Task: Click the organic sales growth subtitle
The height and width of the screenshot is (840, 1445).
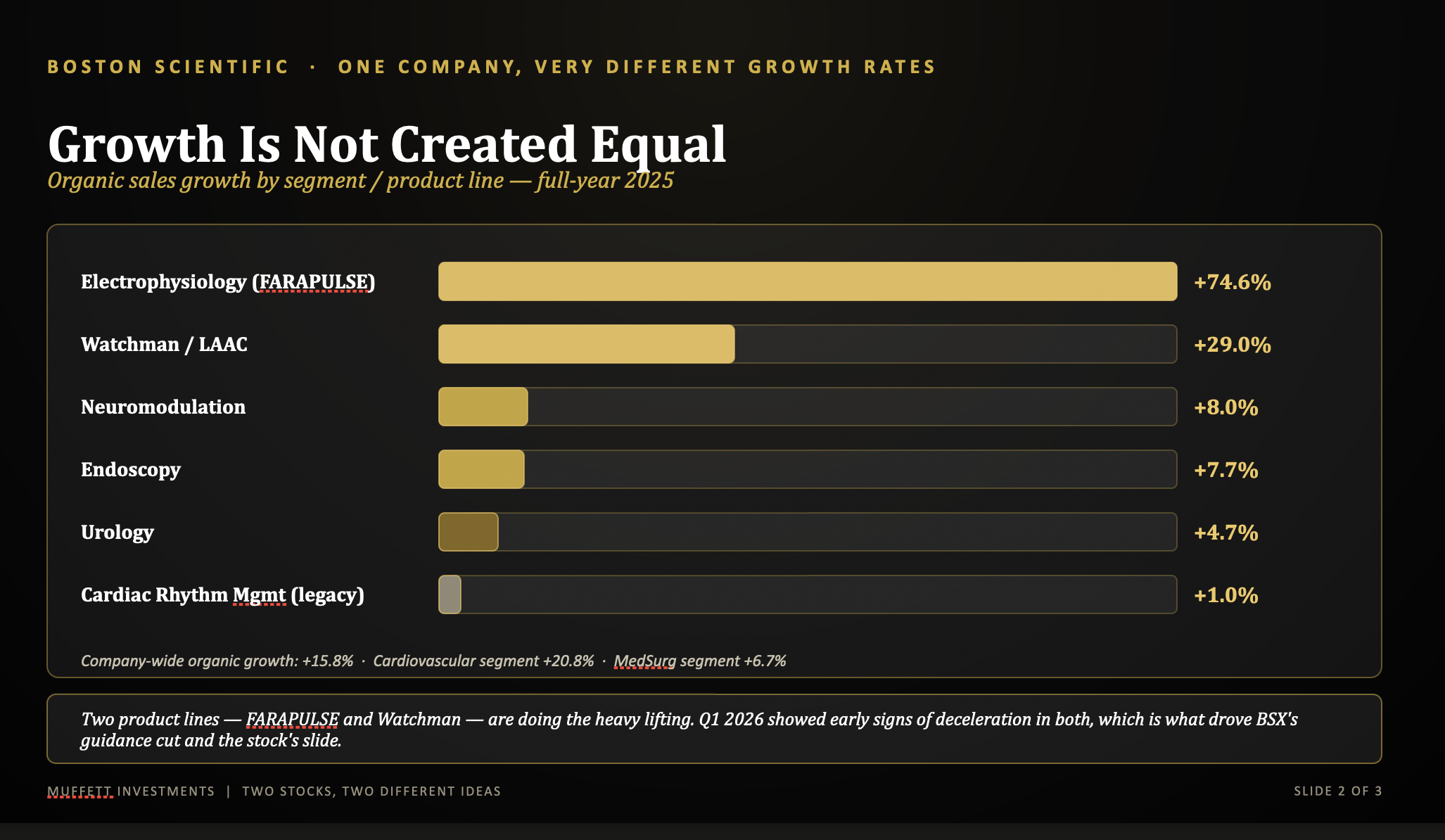Action: [360, 181]
